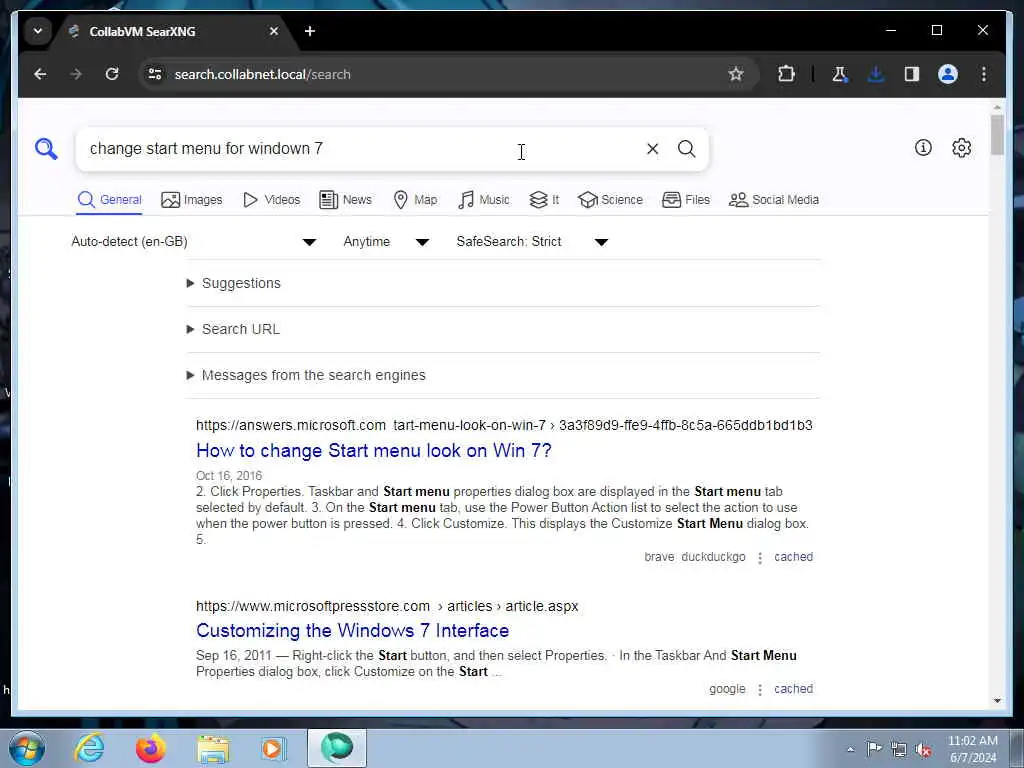Open cached version of first result
Screen dimensions: 1024x768
(x=793, y=557)
